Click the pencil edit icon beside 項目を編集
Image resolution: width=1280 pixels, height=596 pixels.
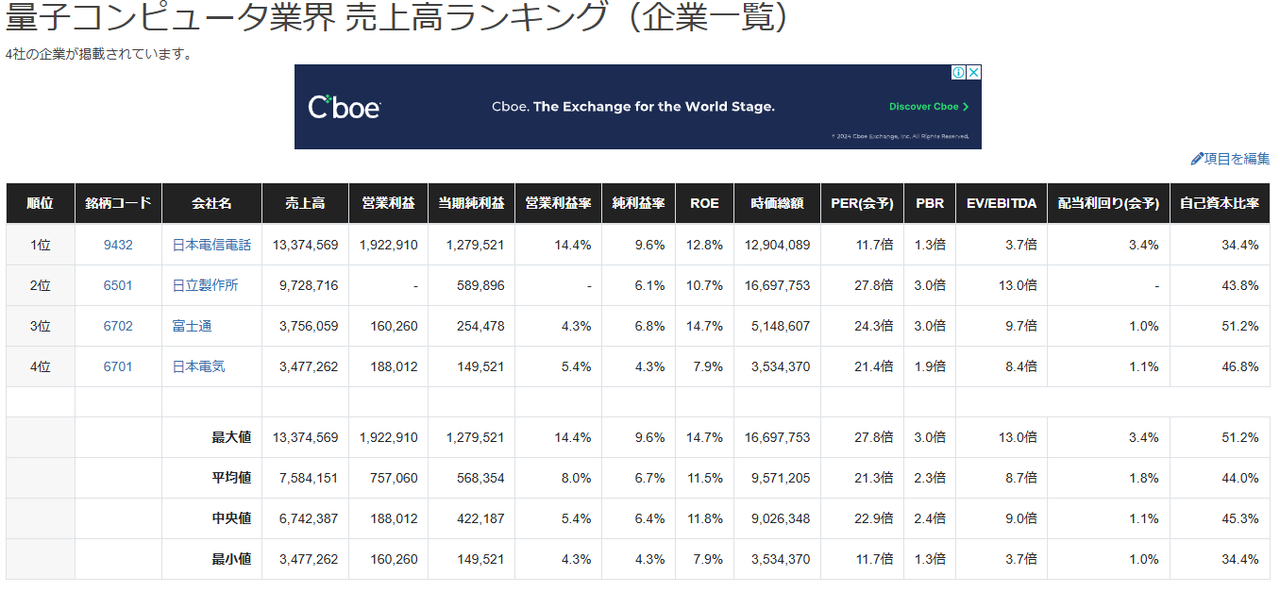(1198, 158)
